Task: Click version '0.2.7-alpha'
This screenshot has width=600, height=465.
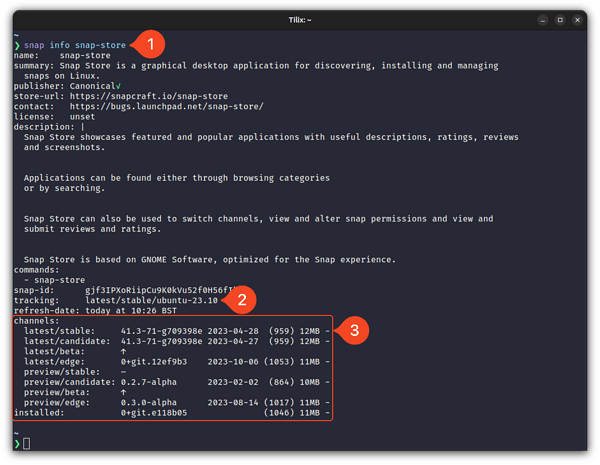Action: [x=149, y=382]
